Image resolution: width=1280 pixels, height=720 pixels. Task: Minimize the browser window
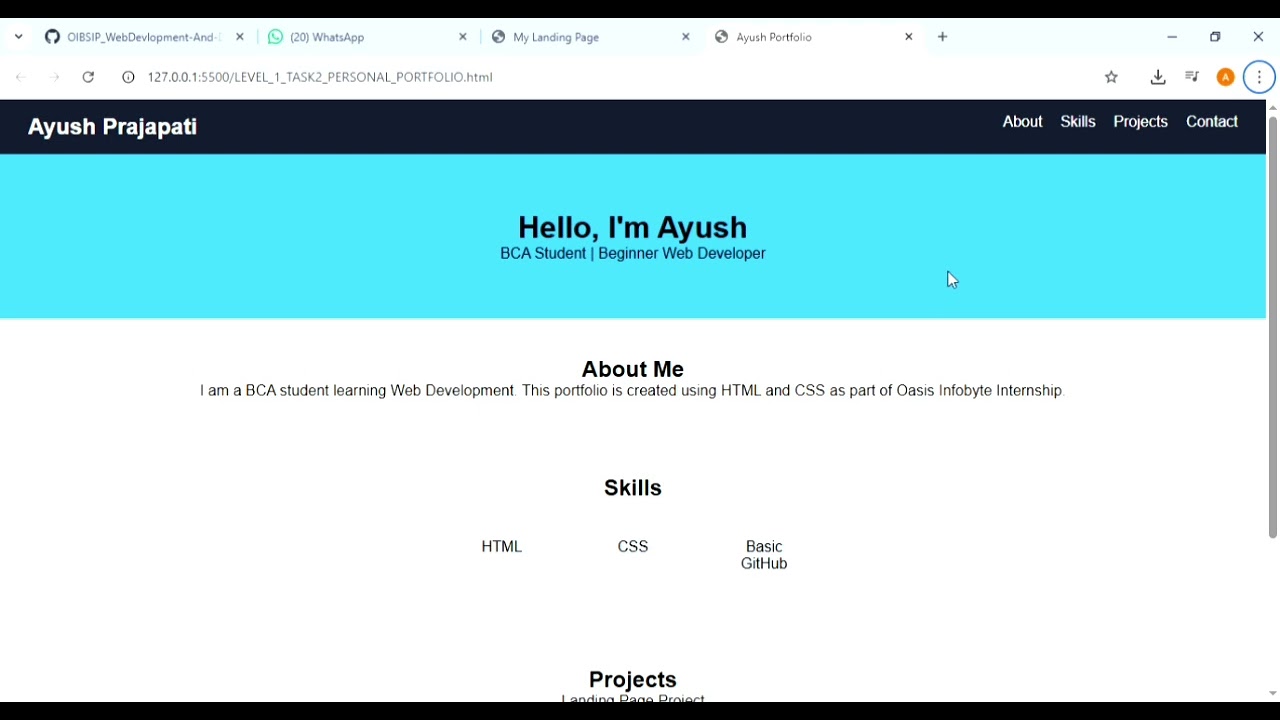pos(1172,37)
